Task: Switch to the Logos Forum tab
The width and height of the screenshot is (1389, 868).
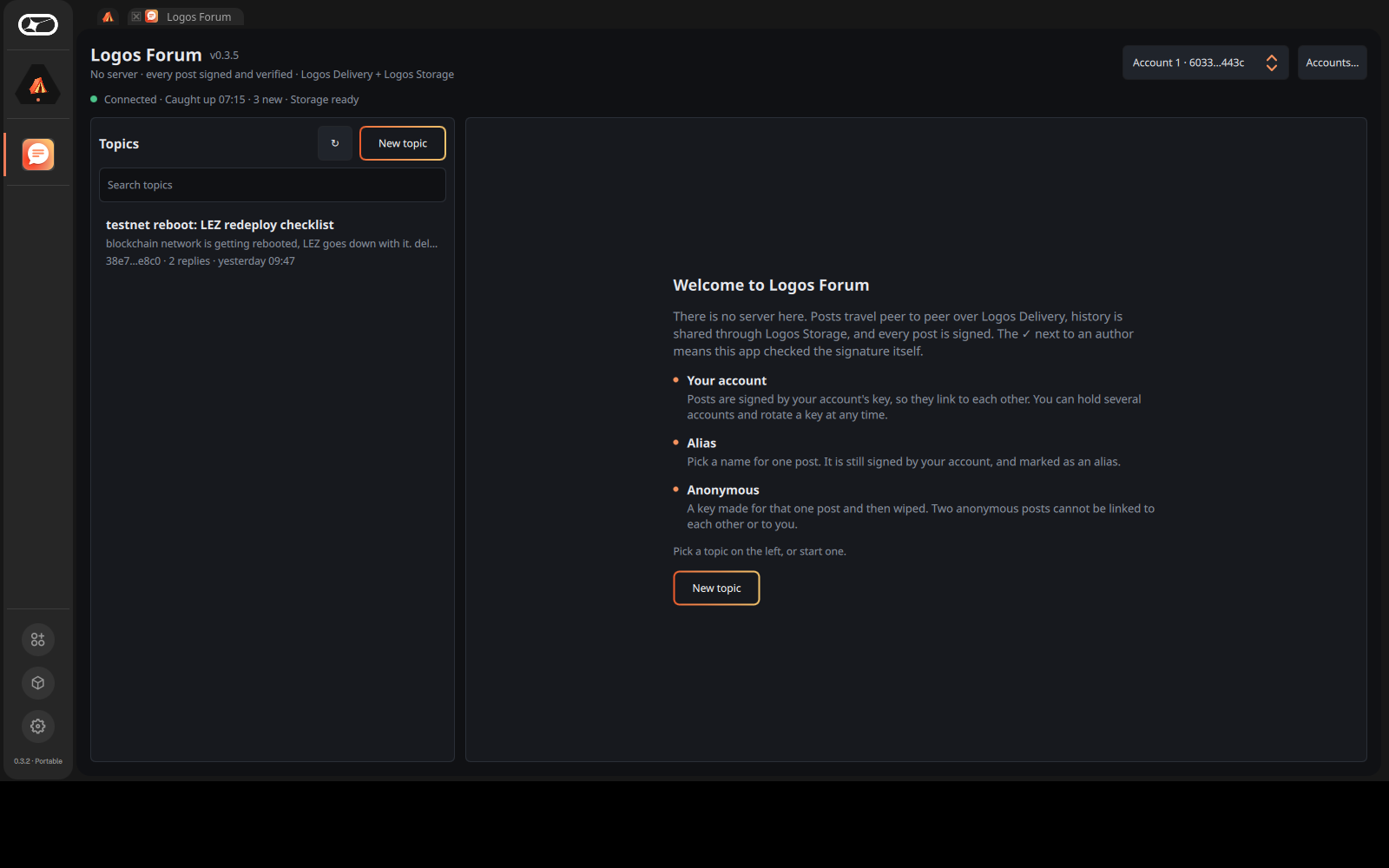Action: tap(186, 16)
